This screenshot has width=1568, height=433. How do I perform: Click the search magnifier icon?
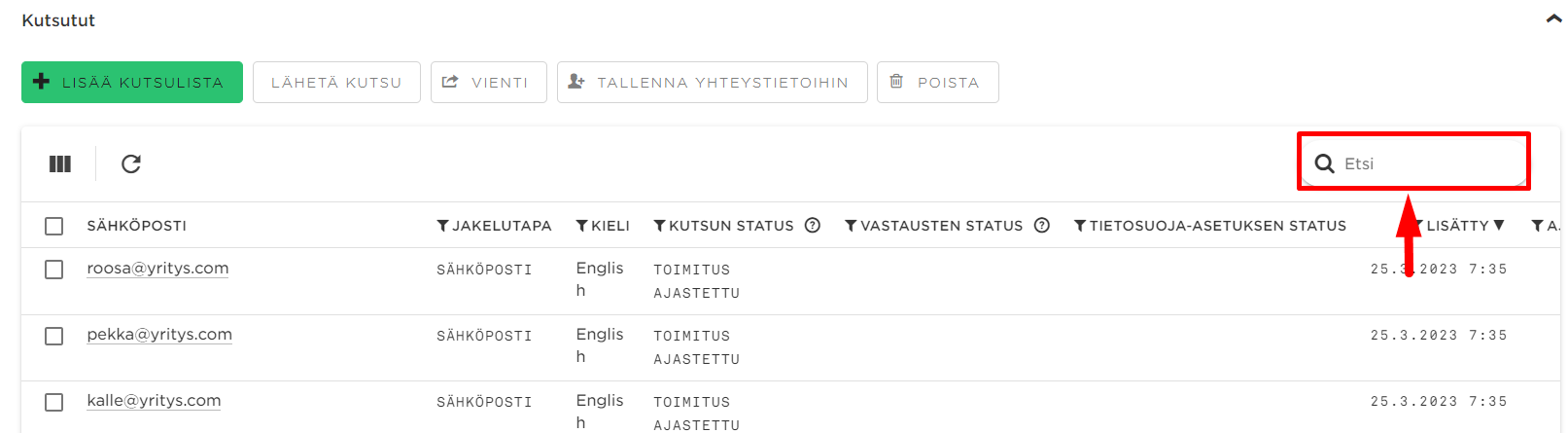[1324, 163]
